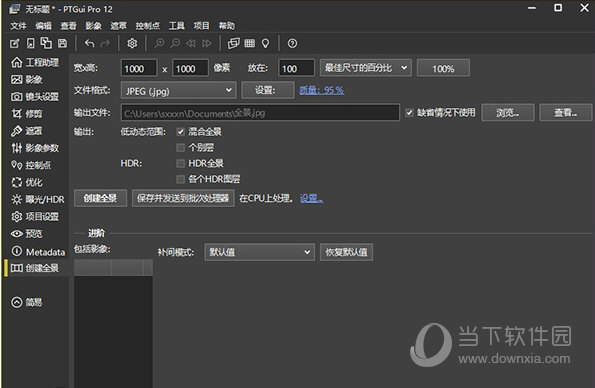Viewport: 595px width, 388px height.
Task: Click the Previous image rewind icon
Action: [x=191, y=43]
